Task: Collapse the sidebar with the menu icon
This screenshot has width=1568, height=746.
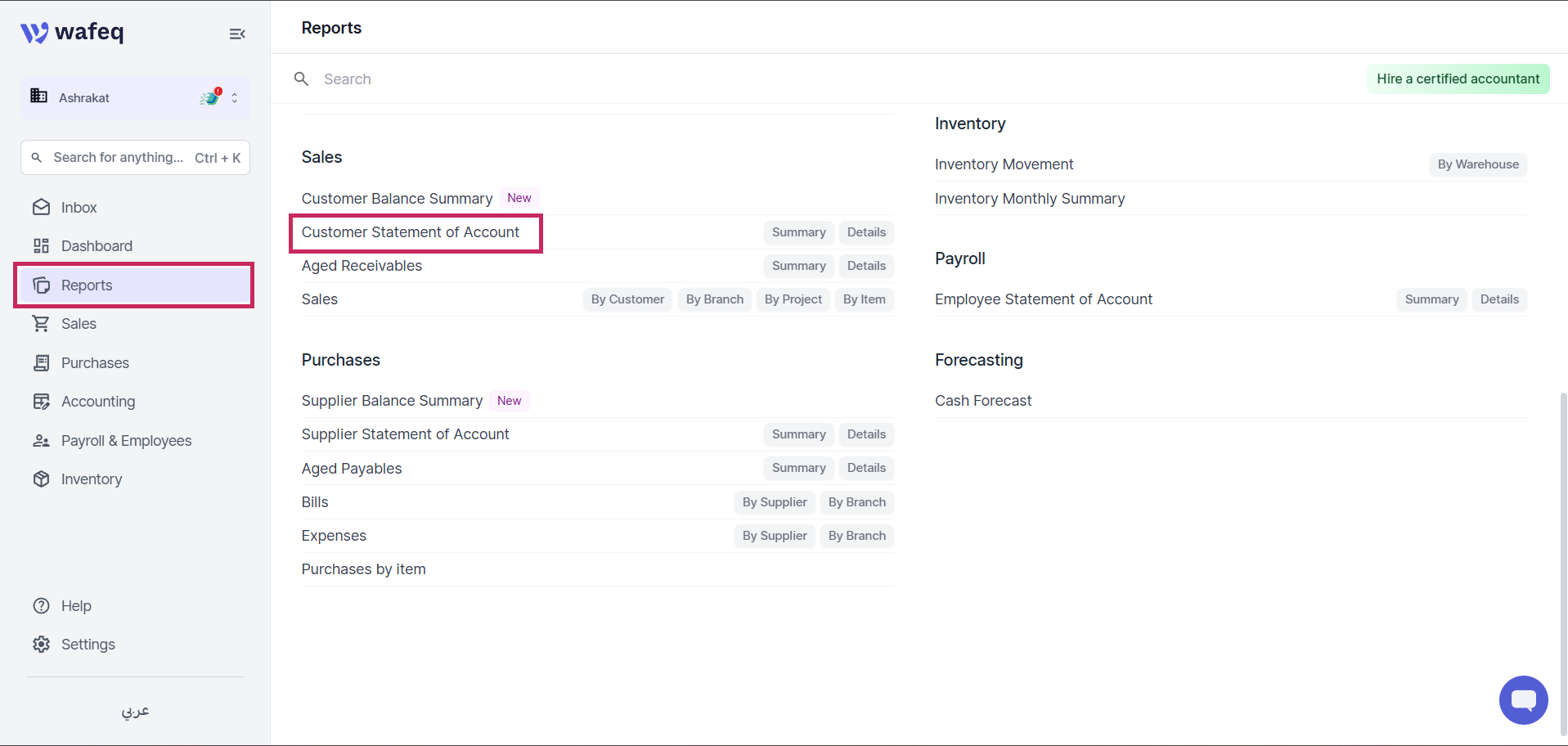Action: 237,34
